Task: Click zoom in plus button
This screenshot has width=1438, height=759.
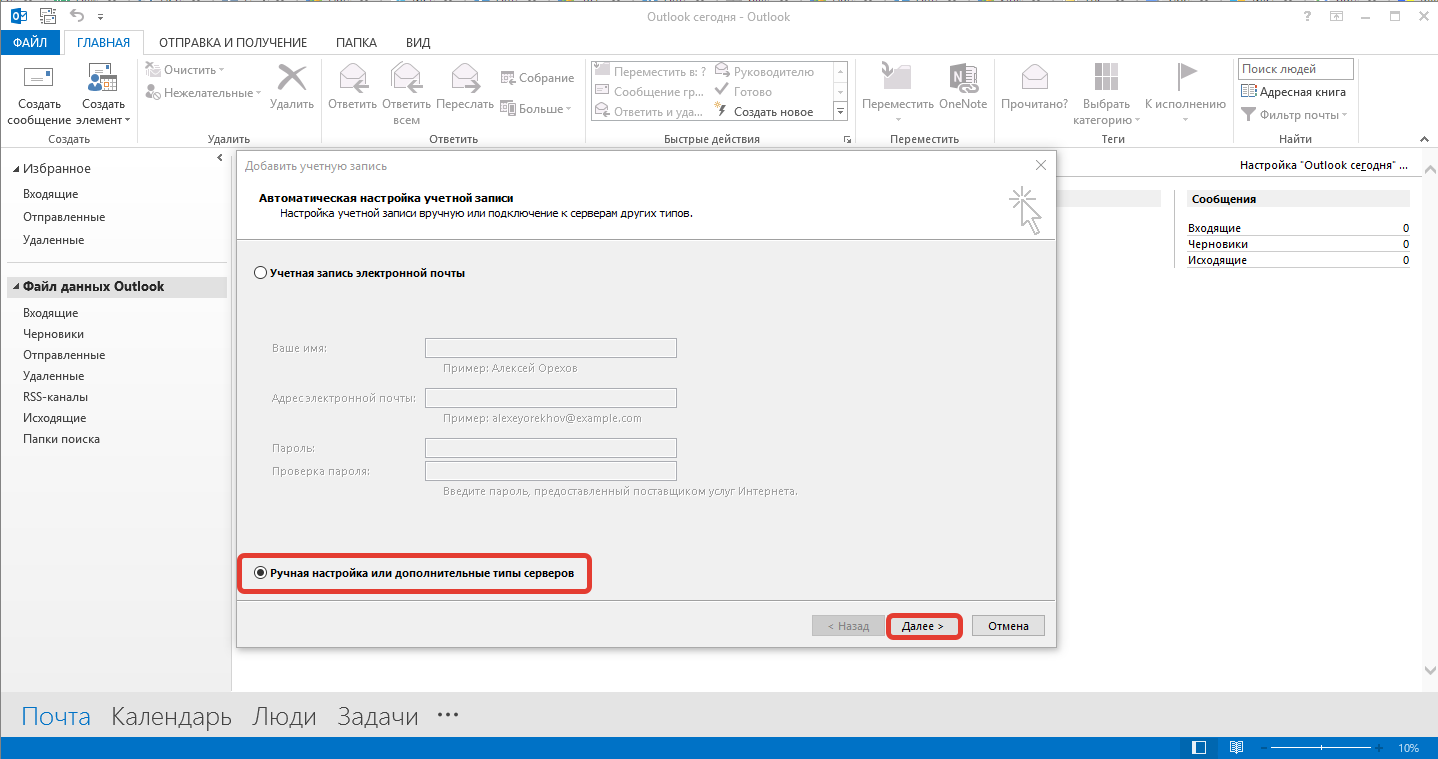Action: pyautogui.click(x=1379, y=748)
